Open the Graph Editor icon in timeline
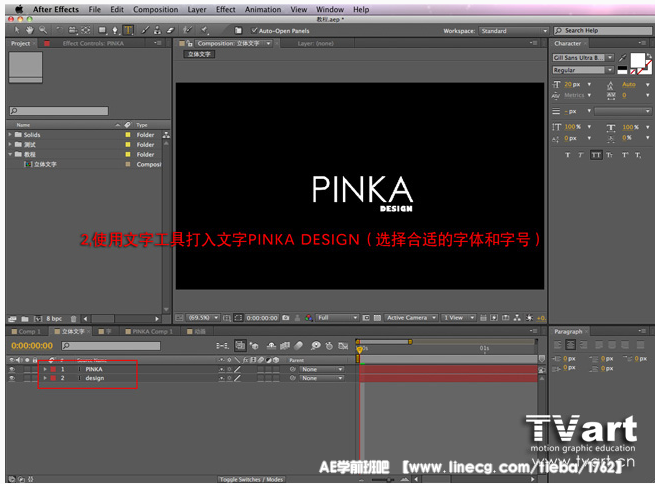 point(343,346)
